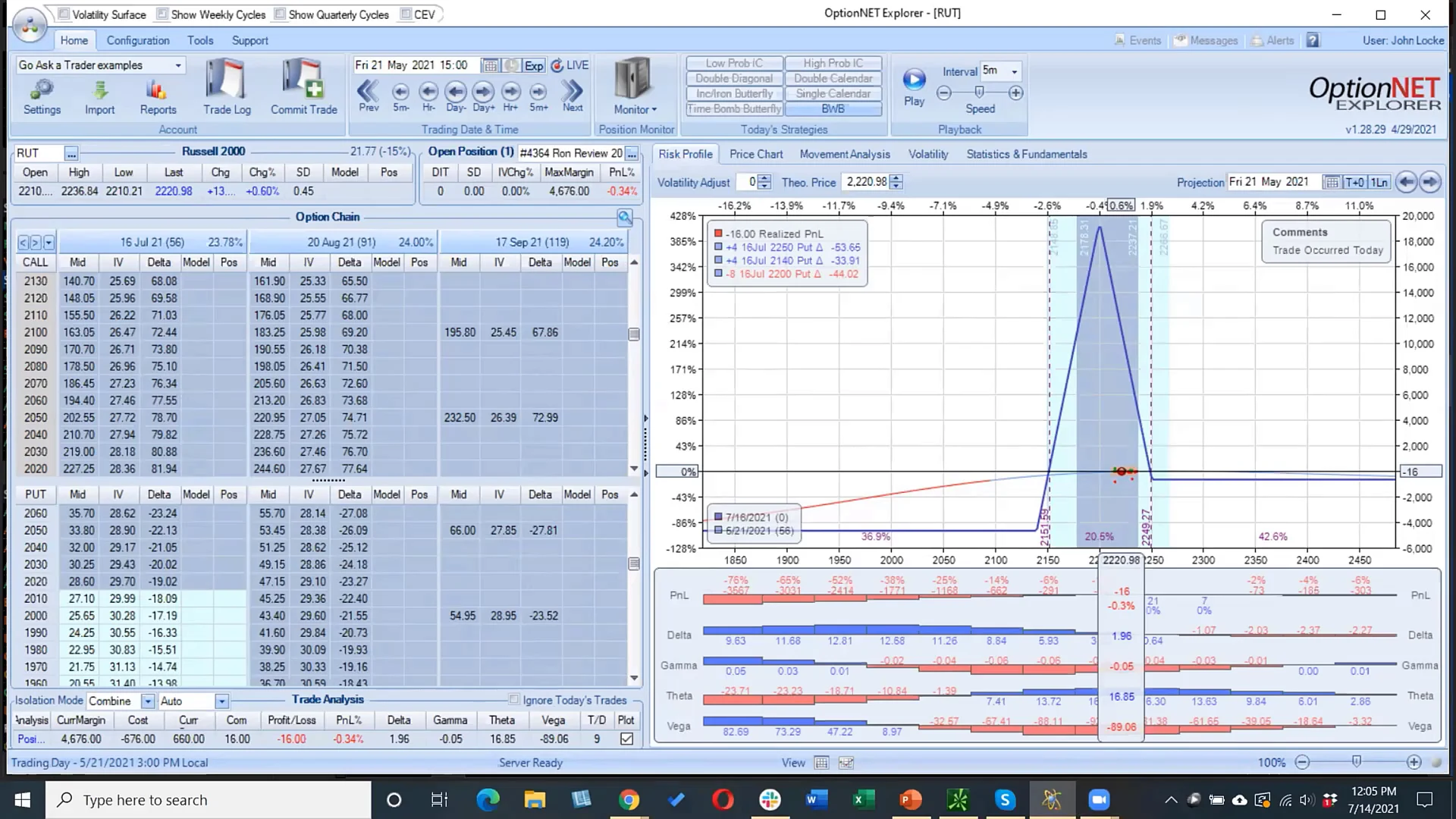This screenshot has height=819, width=1456.
Task: Switch to LIVE mode
Action: click(x=570, y=65)
